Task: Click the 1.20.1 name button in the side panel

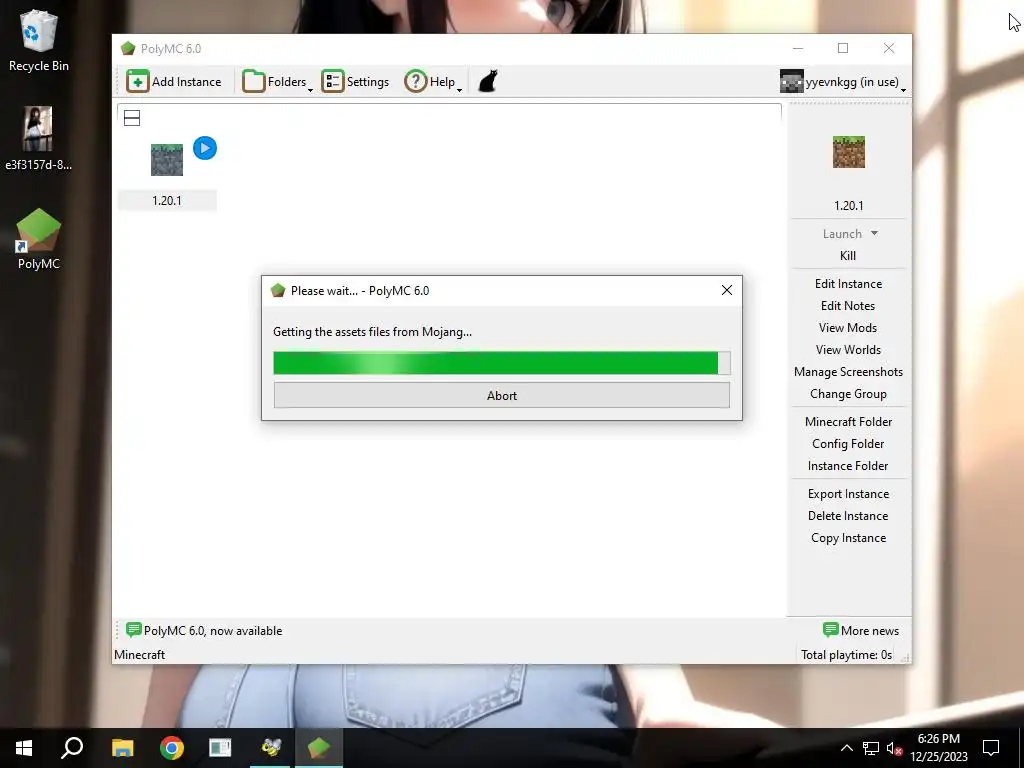Action: click(848, 206)
